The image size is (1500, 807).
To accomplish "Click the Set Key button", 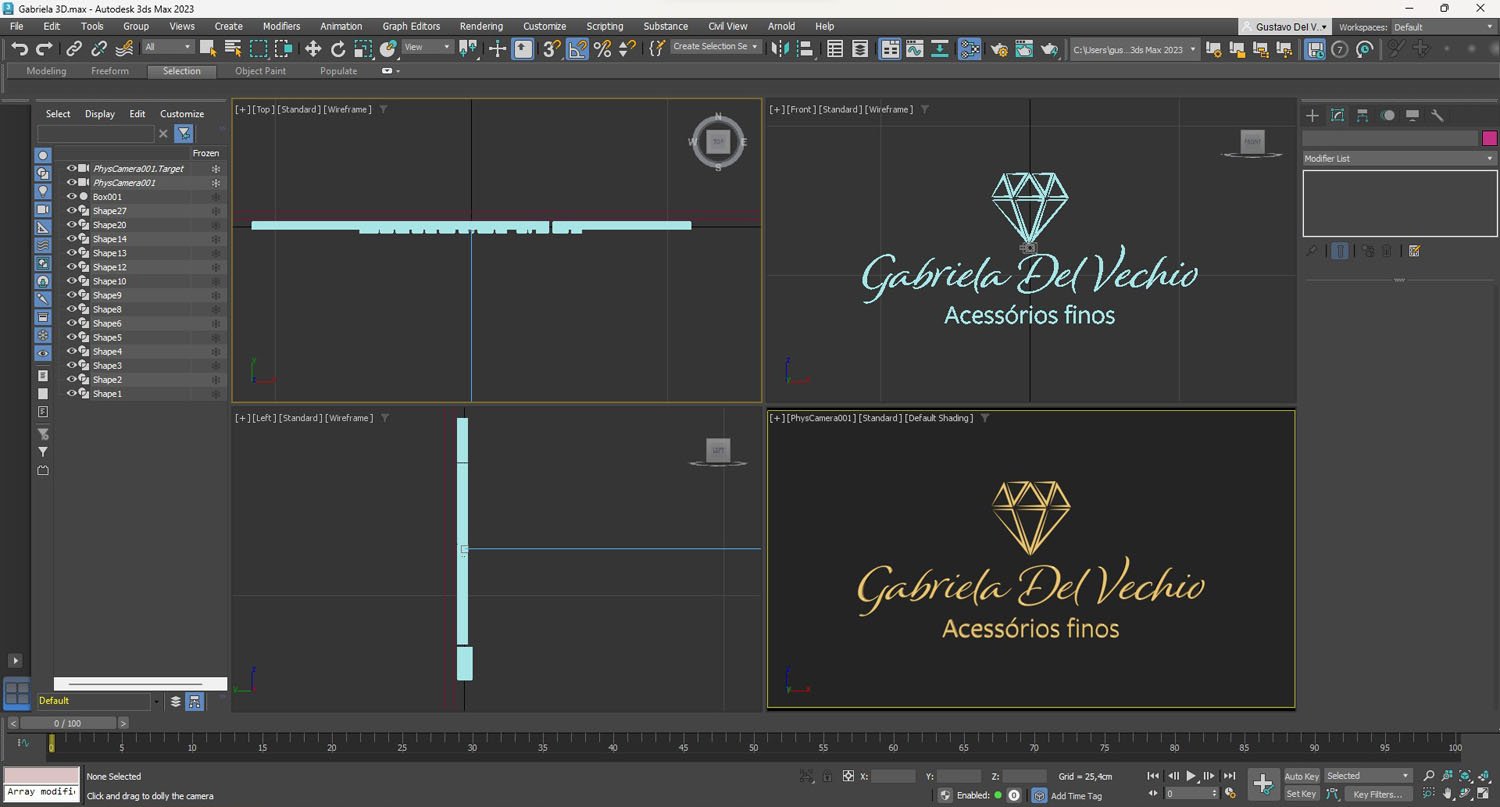I will 1301,794.
